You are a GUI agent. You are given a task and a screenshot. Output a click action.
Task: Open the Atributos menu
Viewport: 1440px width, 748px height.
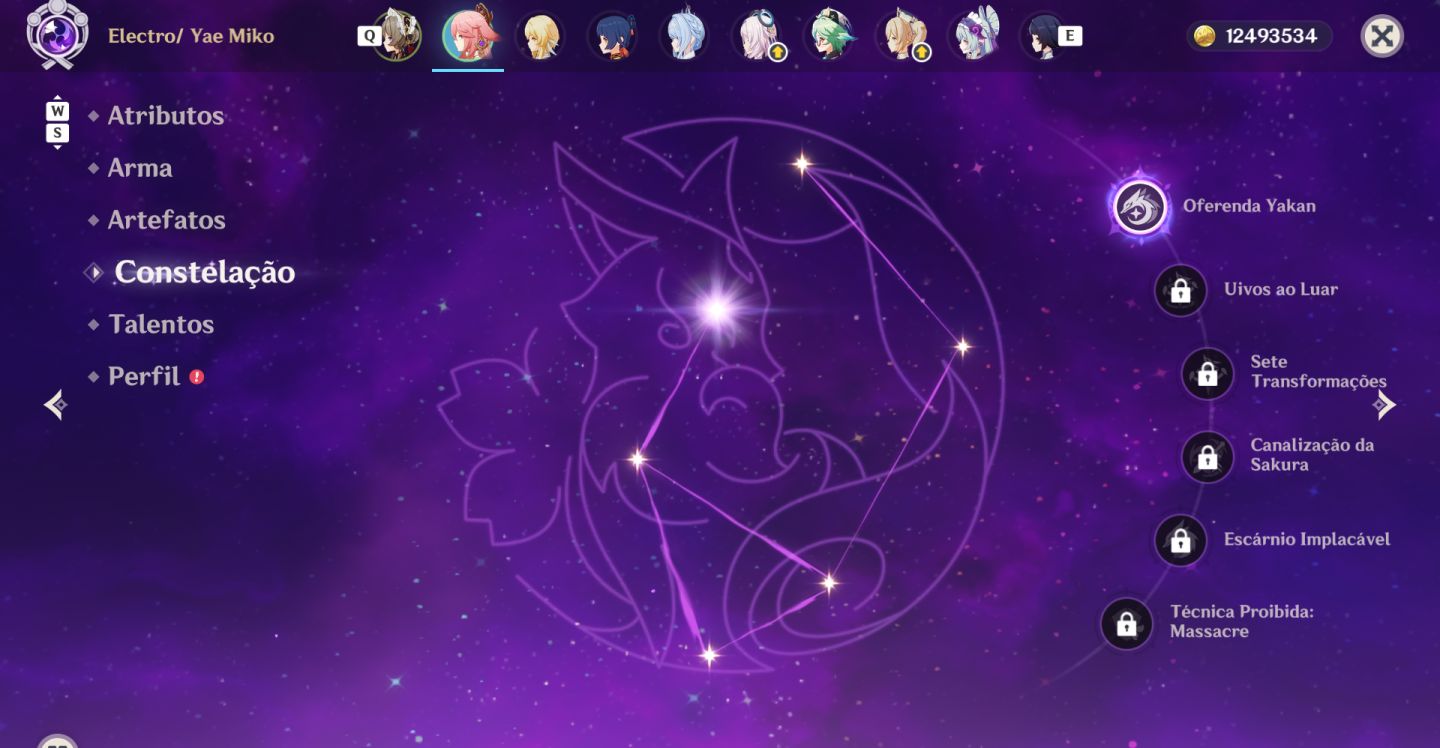[166, 116]
